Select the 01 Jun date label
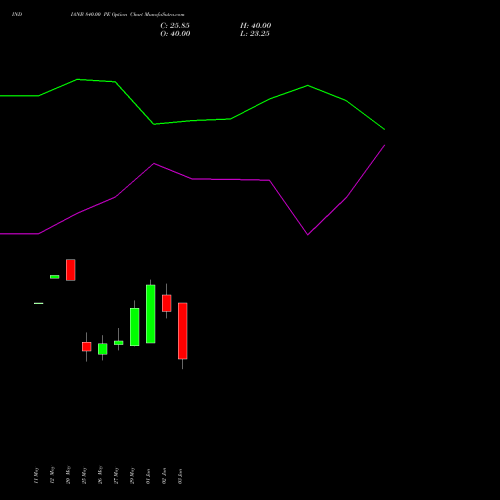This screenshot has height=500, width=500. (x=148, y=476)
